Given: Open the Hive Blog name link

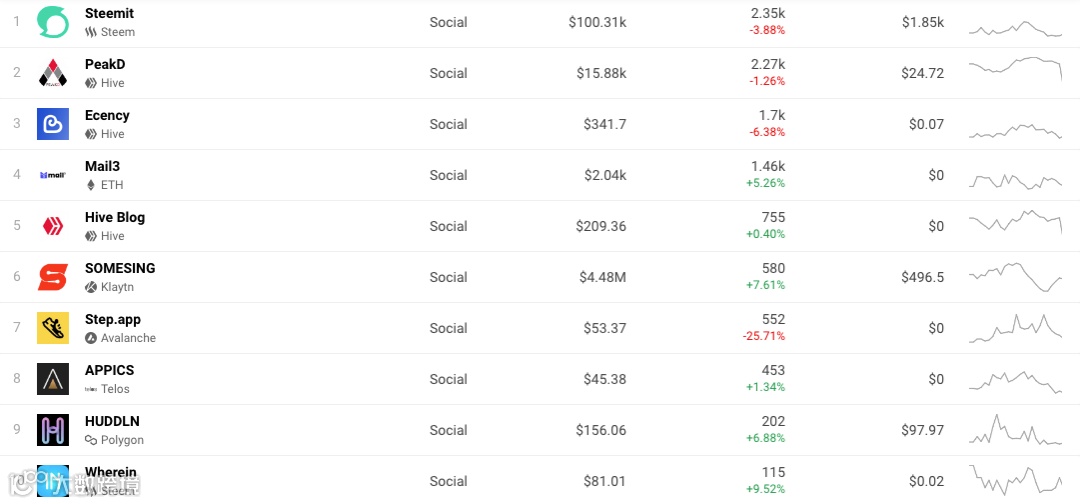Looking at the screenshot, I should (115, 217).
